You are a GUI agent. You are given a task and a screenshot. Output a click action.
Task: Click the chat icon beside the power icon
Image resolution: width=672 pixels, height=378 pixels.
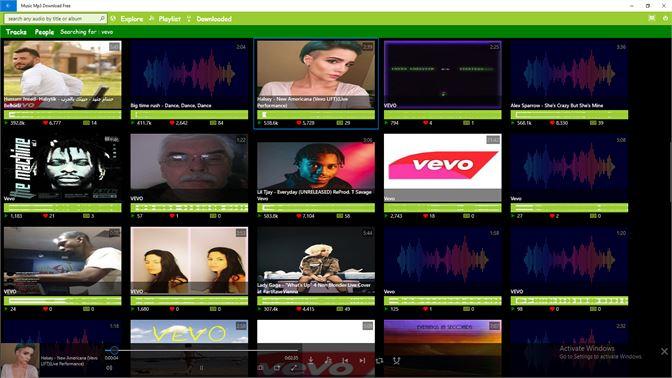coord(652,18)
